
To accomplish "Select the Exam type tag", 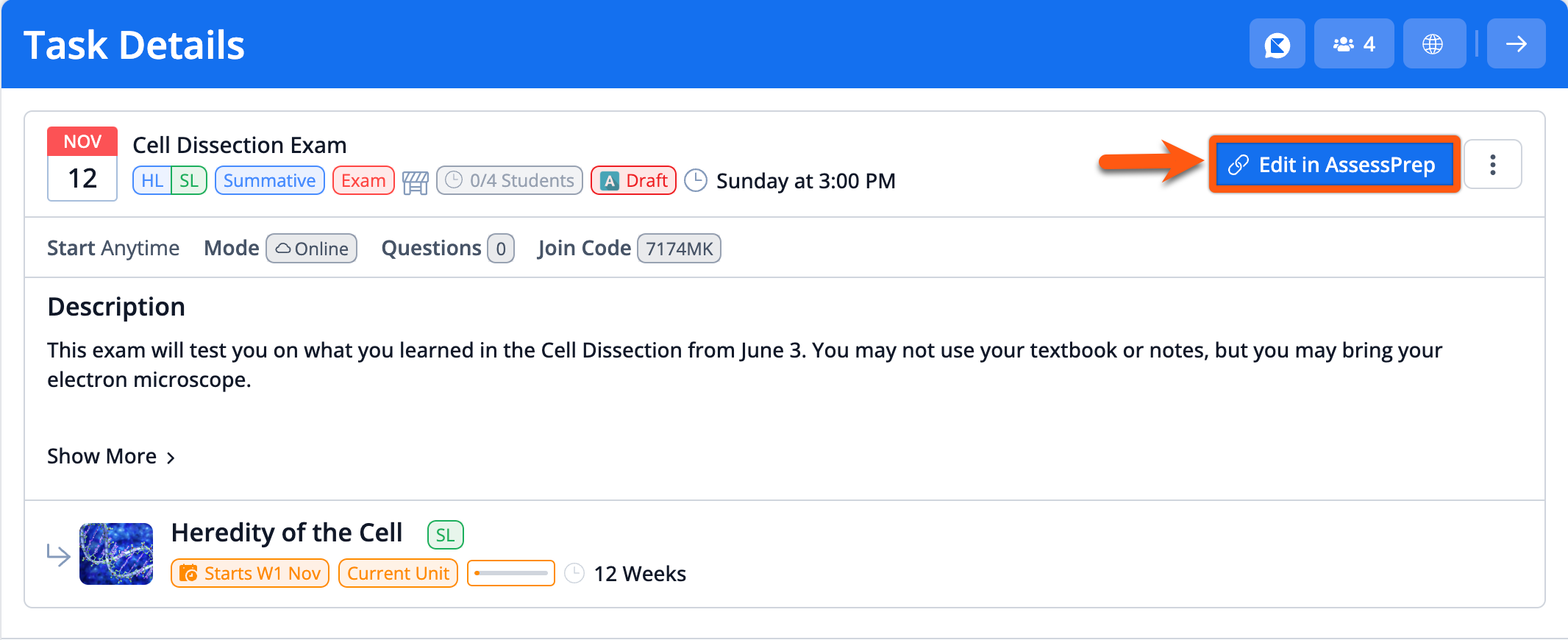I will (363, 180).
